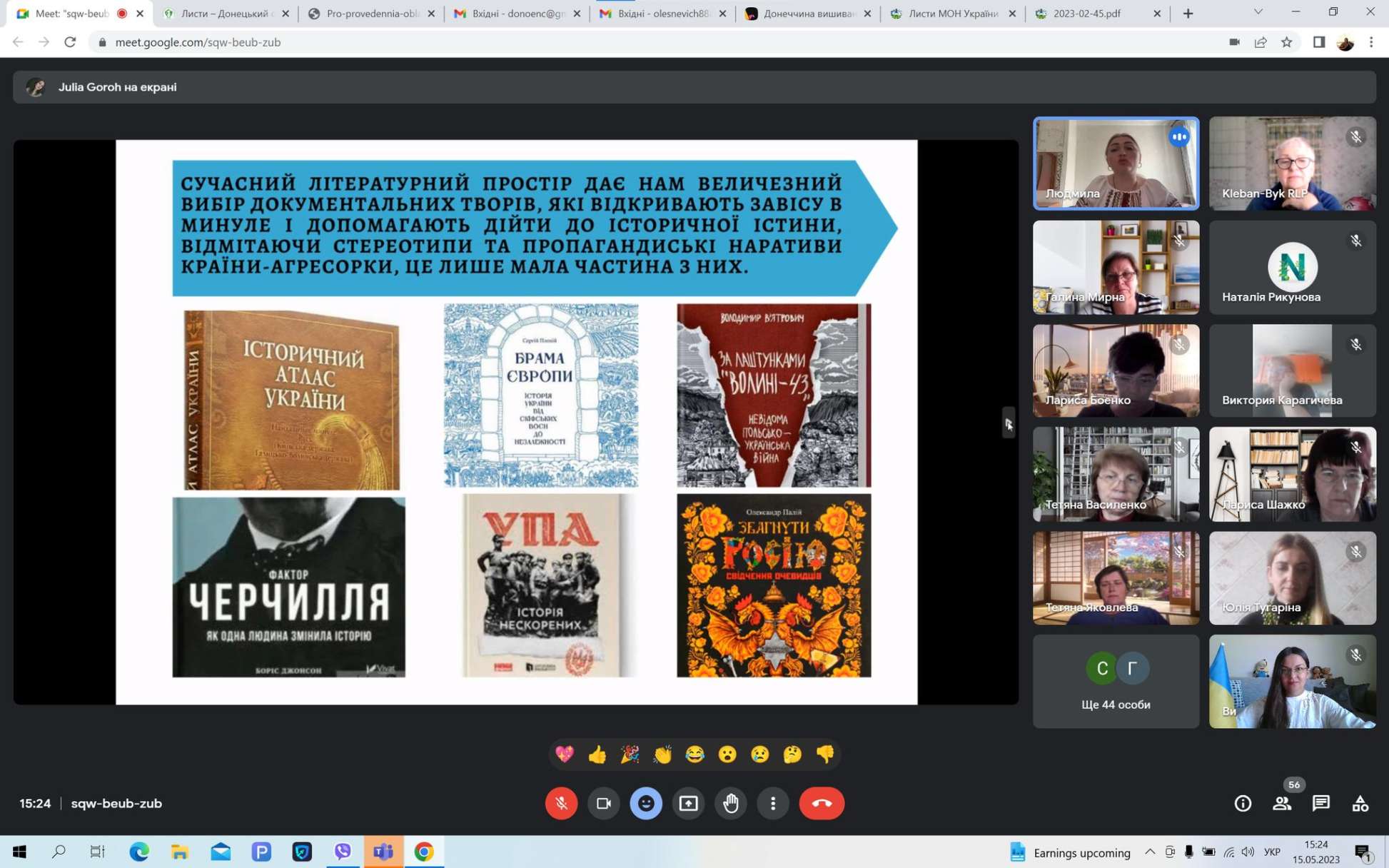Reload the Meet page
1389x868 pixels.
tap(70, 42)
